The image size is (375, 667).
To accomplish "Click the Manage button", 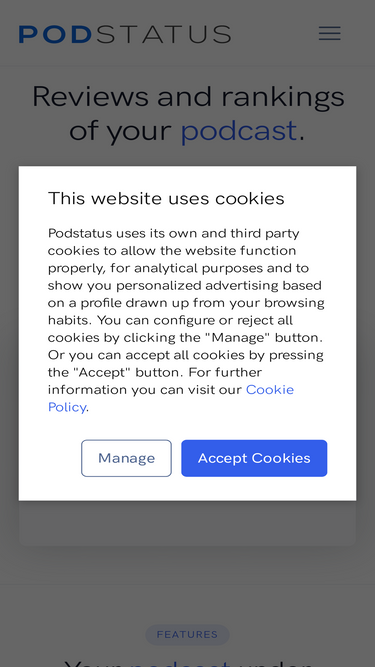I will click(126, 458).
